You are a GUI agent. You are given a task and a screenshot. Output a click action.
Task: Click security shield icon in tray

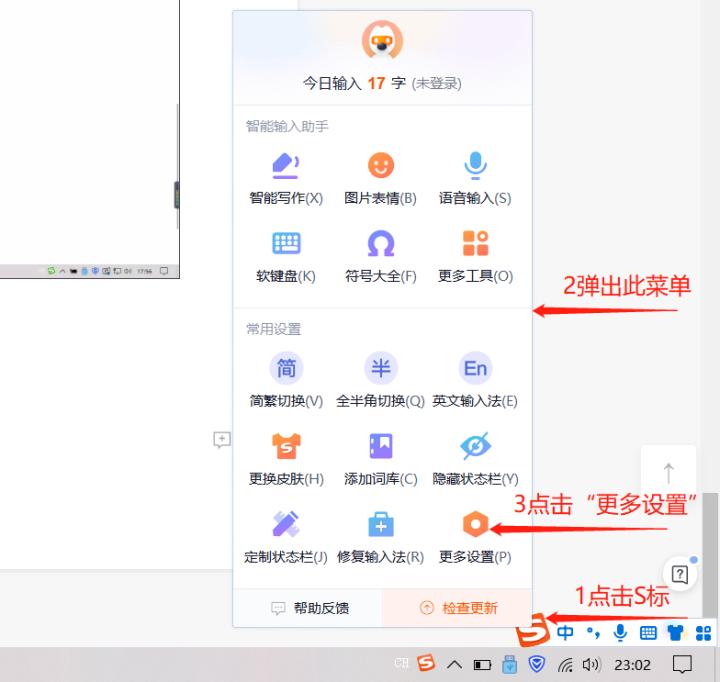coord(536,664)
